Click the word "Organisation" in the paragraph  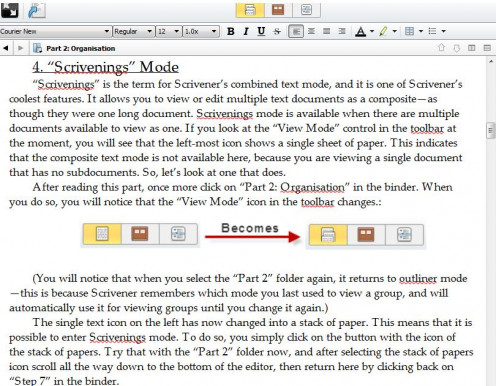[312, 187]
